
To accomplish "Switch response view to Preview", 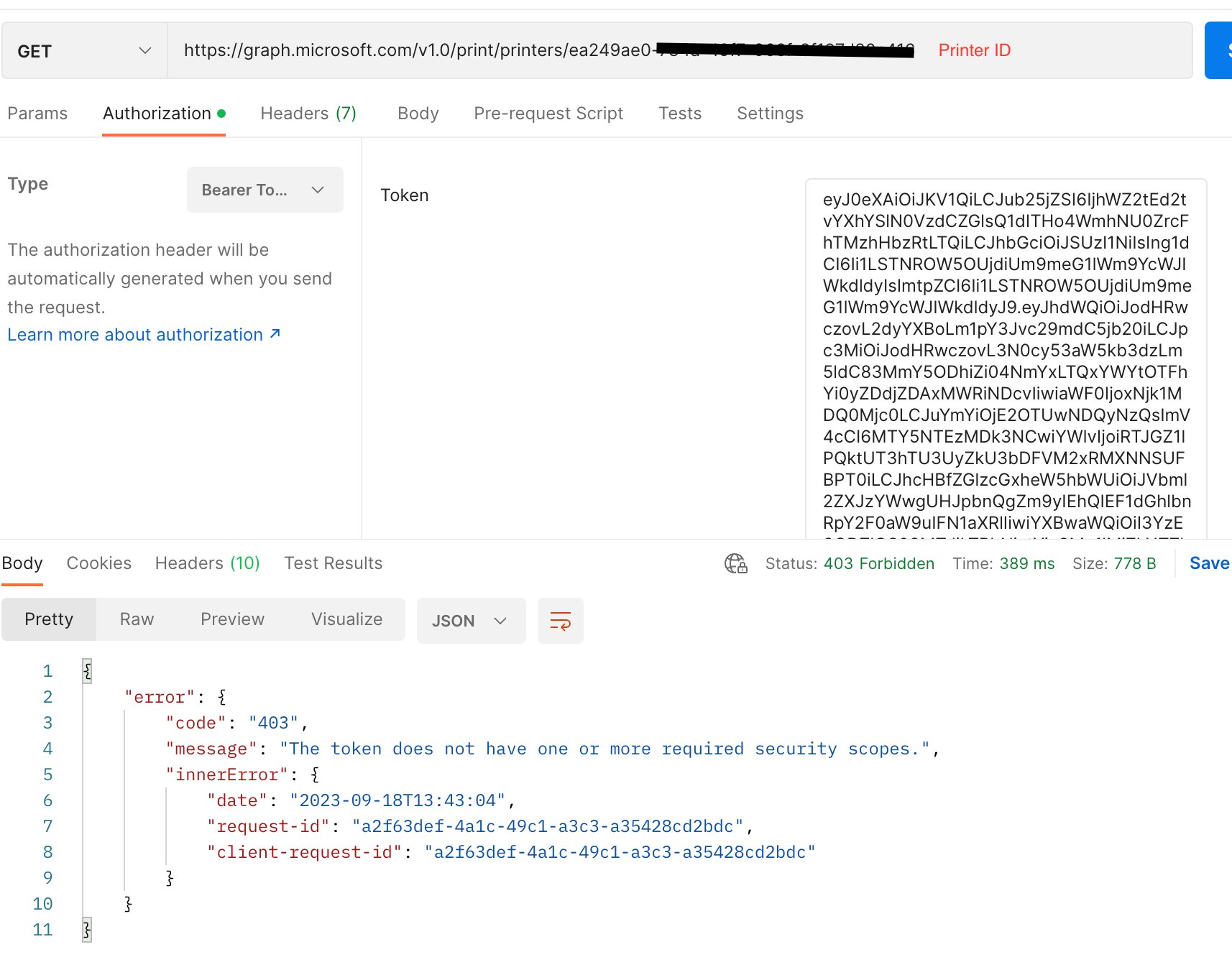I will click(231, 619).
